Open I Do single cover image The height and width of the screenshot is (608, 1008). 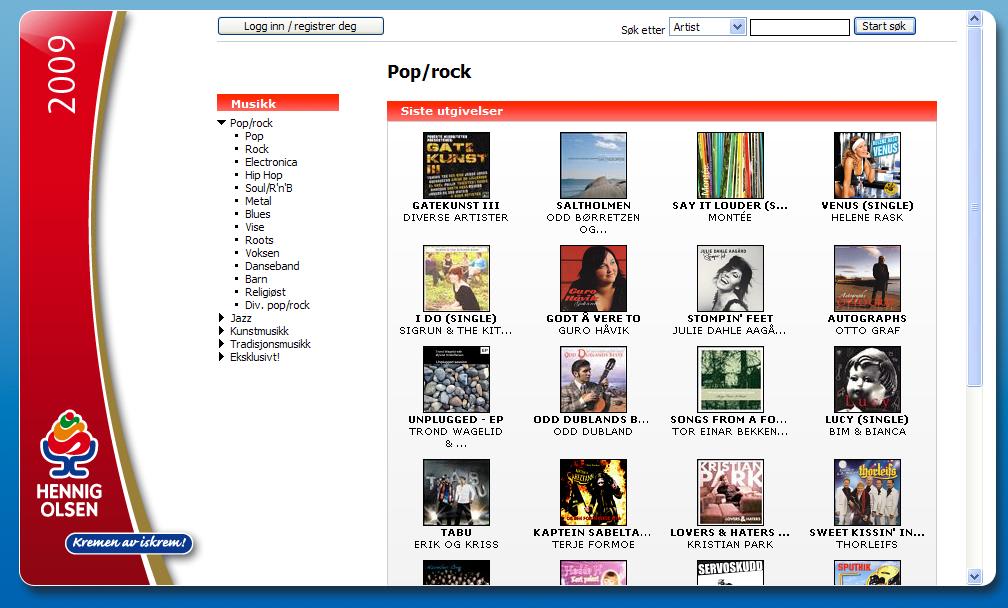click(x=456, y=278)
